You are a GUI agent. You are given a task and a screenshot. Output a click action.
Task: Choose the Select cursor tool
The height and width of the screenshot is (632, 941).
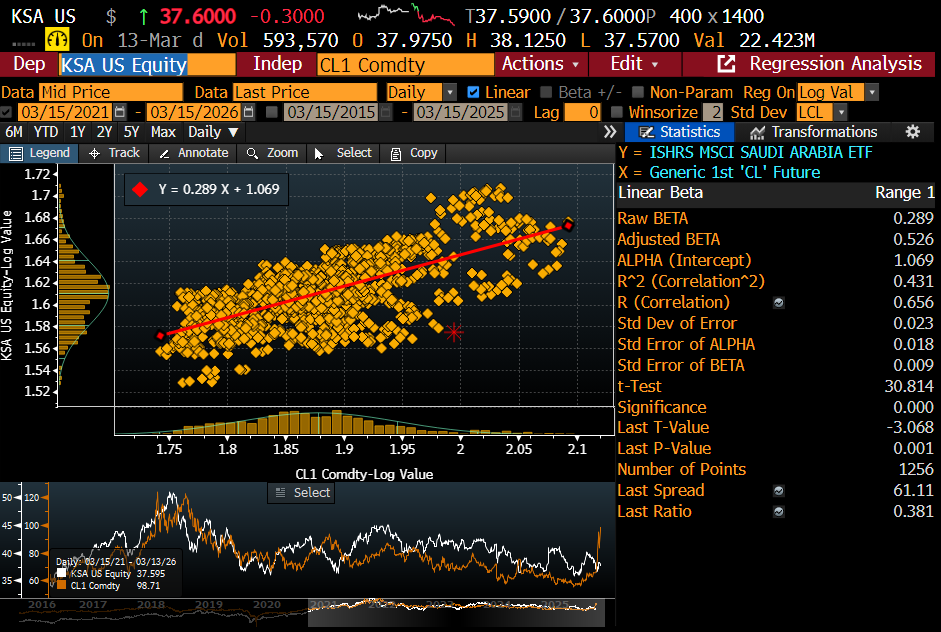[342, 153]
